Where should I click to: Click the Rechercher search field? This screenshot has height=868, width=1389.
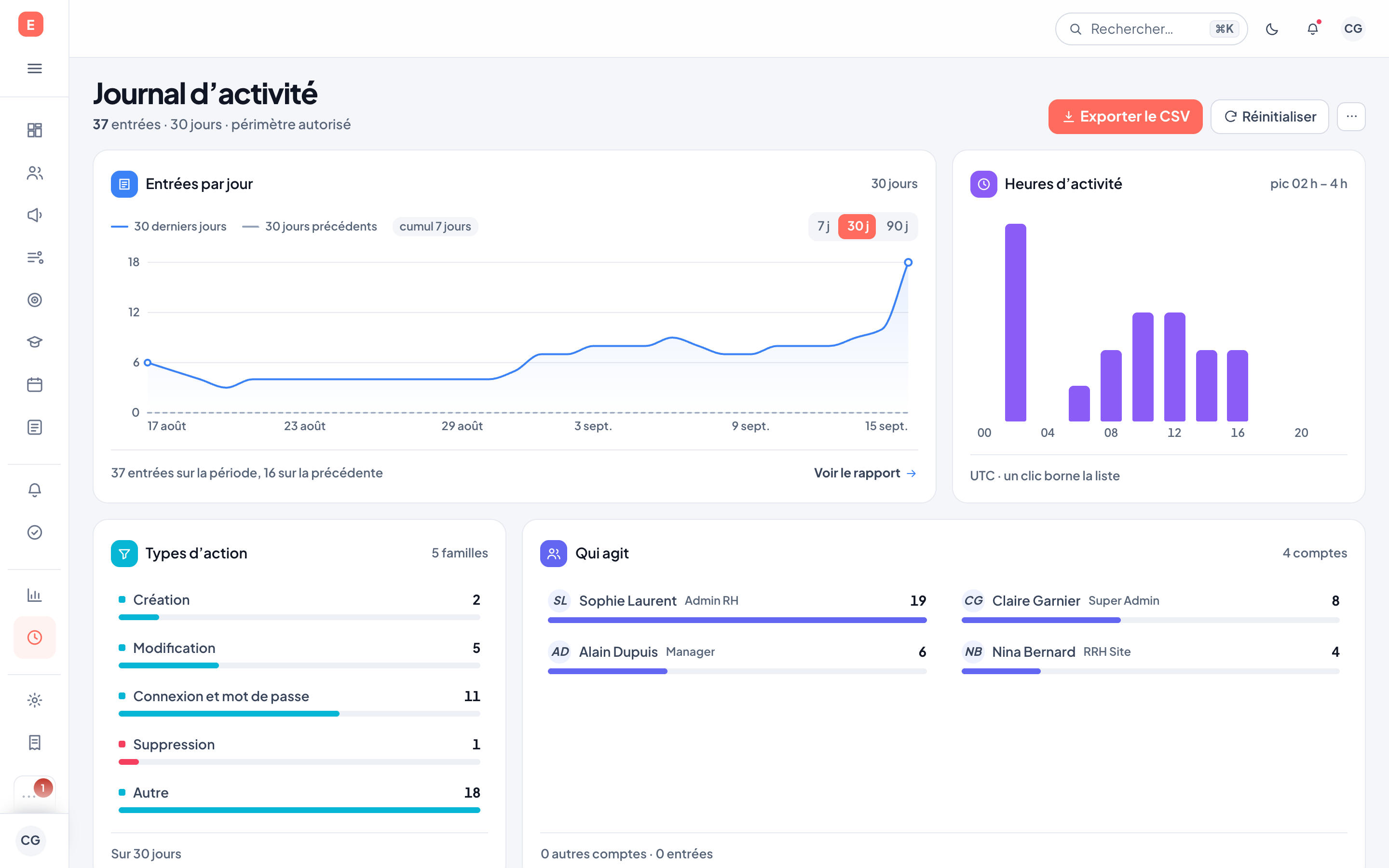[1151, 29]
